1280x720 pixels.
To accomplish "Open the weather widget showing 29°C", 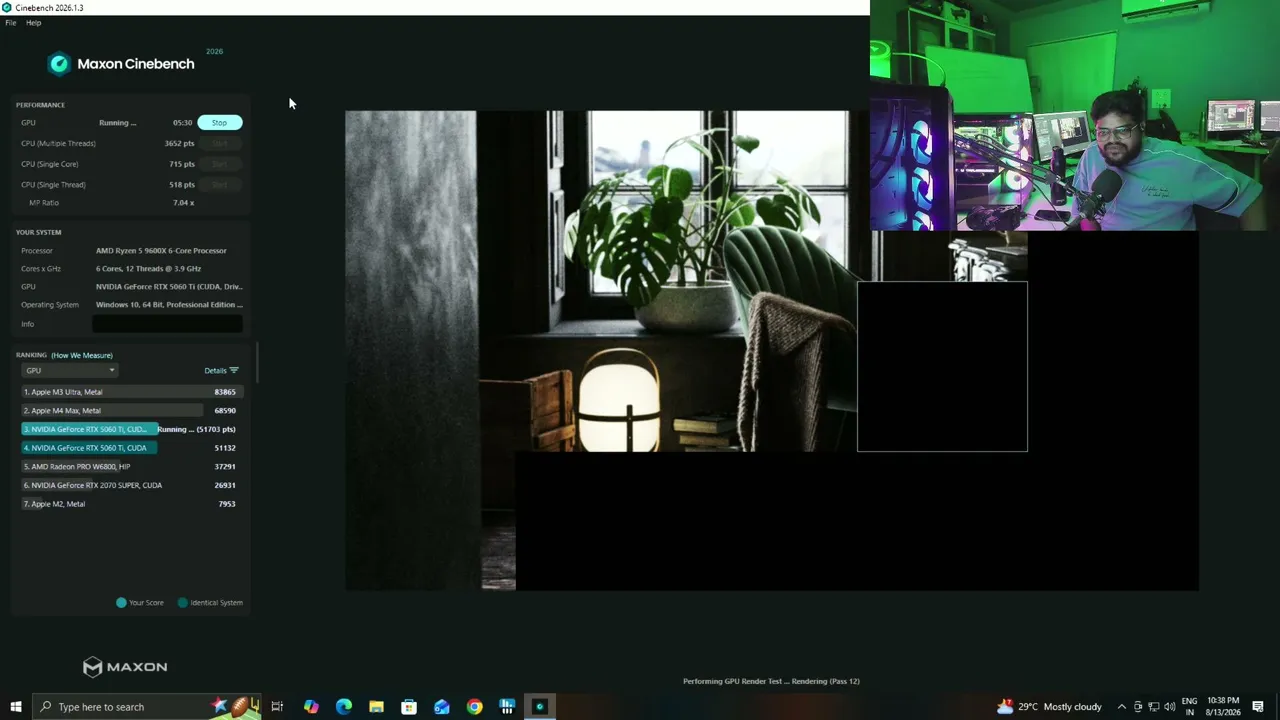I will (x=1049, y=707).
